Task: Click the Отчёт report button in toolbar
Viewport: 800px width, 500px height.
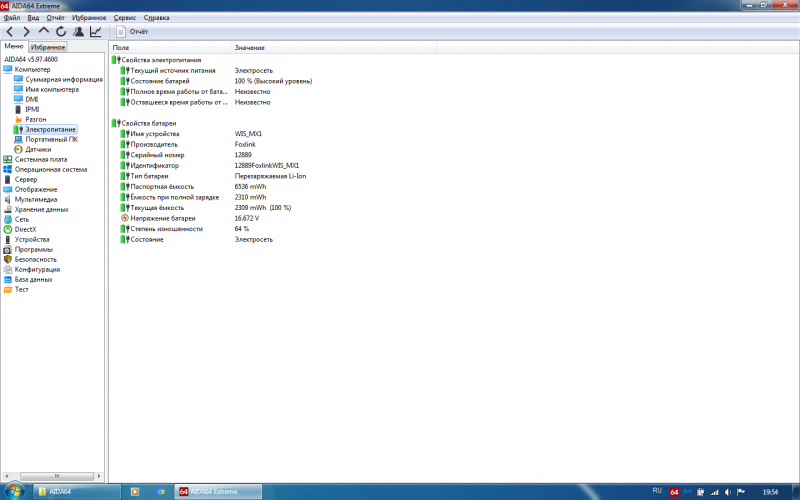Action: [x=132, y=32]
